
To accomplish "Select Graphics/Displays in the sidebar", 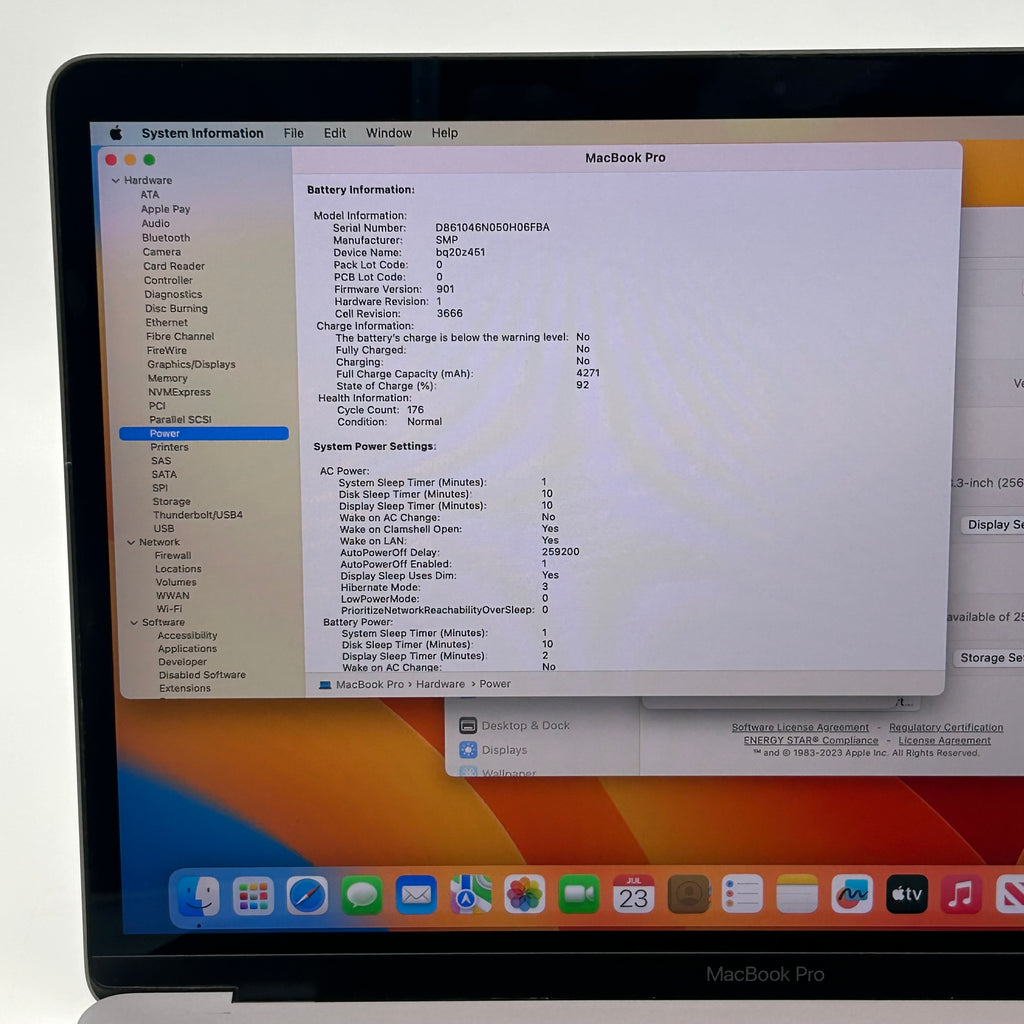I will click(191, 364).
